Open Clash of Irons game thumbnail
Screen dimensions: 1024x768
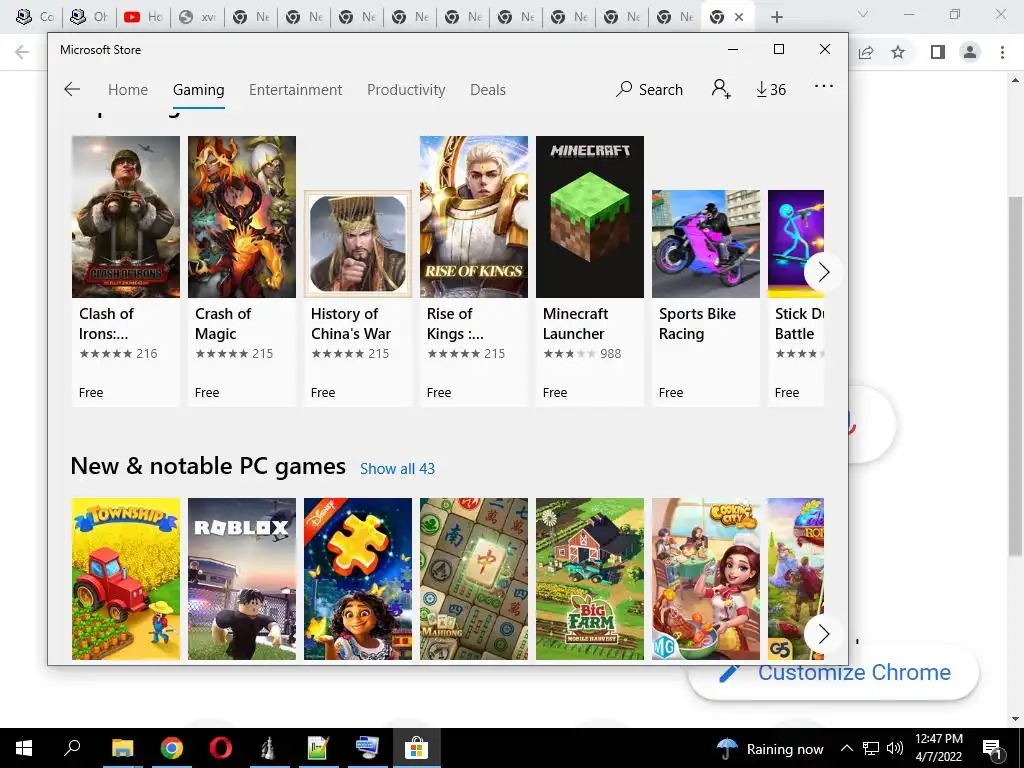126,217
